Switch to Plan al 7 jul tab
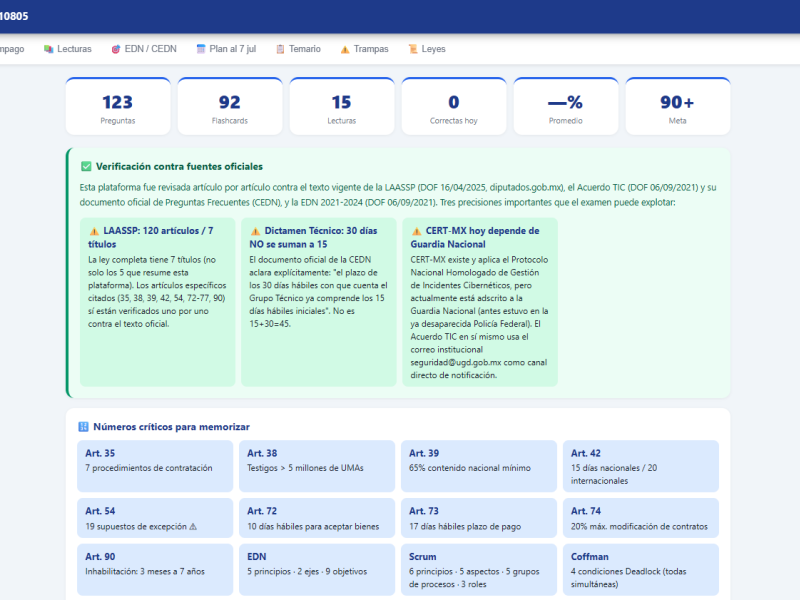Image resolution: width=800 pixels, height=600 pixels. point(226,49)
